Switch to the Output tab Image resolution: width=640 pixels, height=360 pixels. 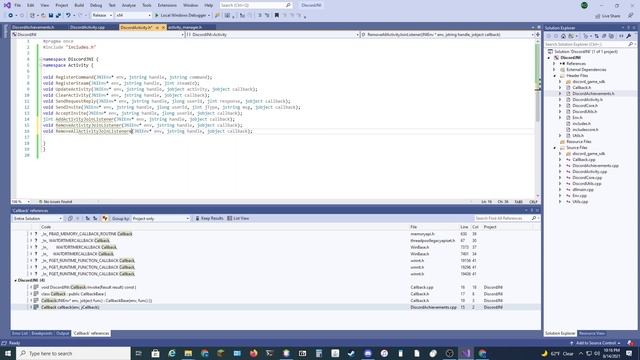click(x=62, y=333)
